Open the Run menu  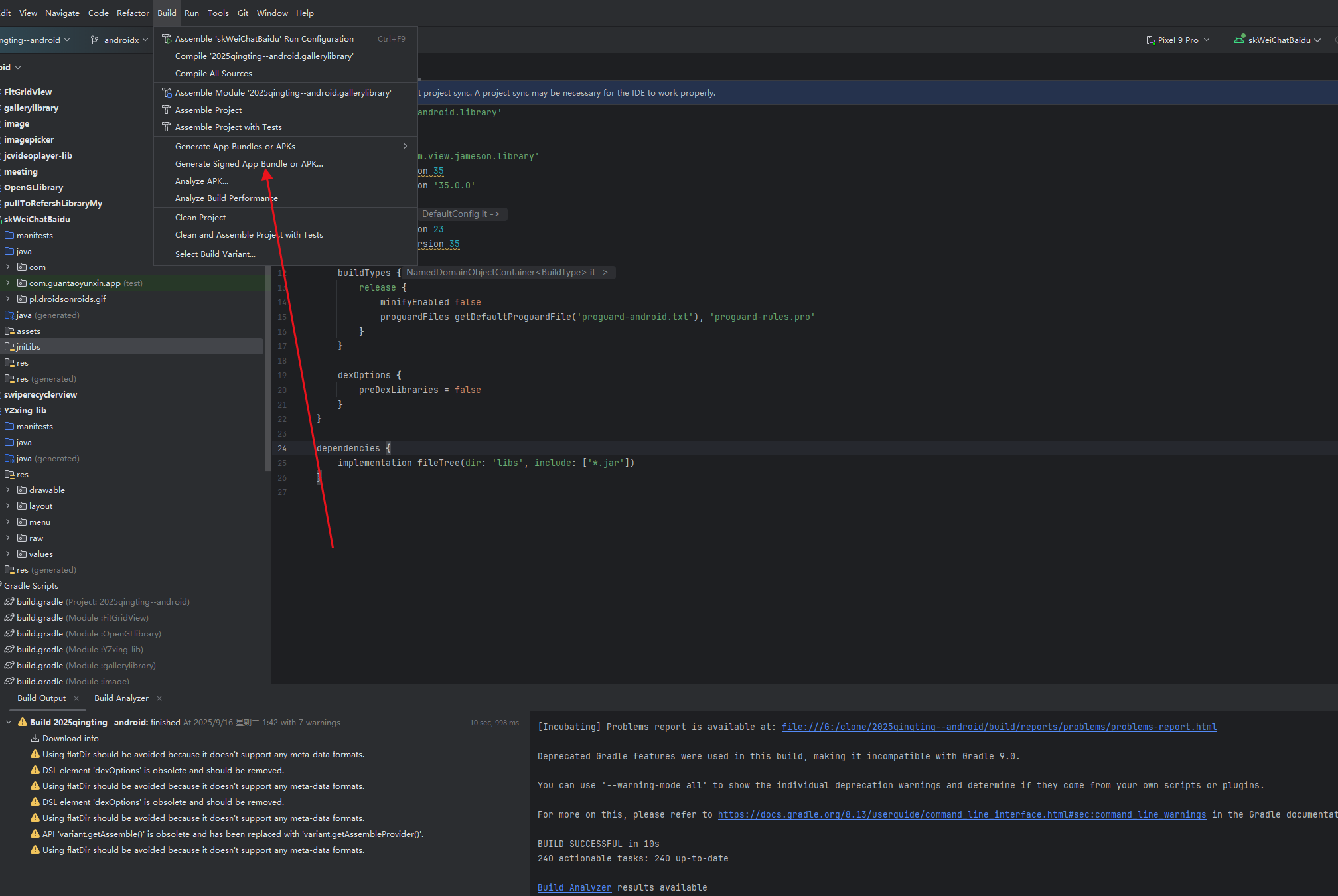(192, 13)
